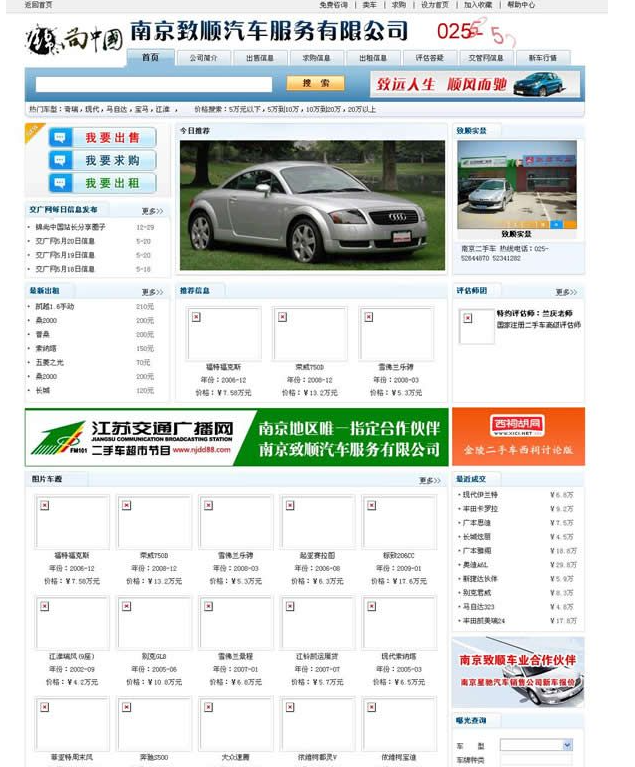Click inside the search text field
Screen dimensions: 635x767
pyautogui.click(x=154, y=84)
